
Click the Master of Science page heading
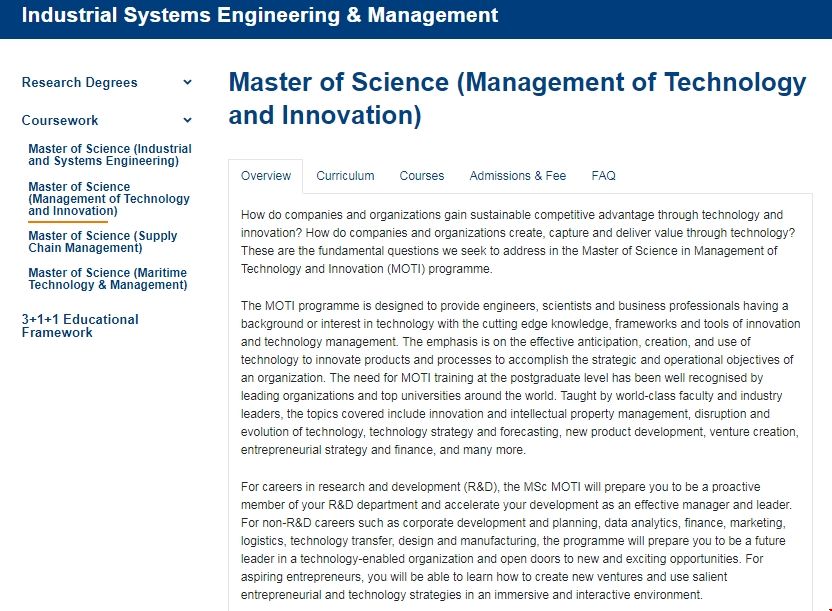517,99
